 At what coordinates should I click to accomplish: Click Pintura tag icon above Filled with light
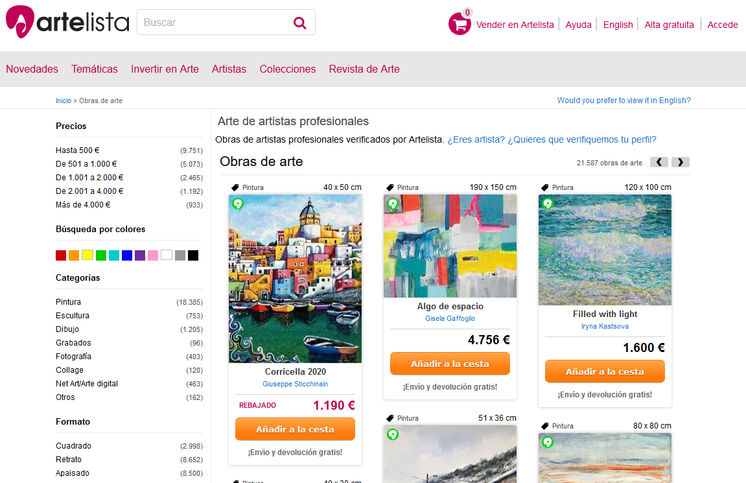tap(545, 187)
